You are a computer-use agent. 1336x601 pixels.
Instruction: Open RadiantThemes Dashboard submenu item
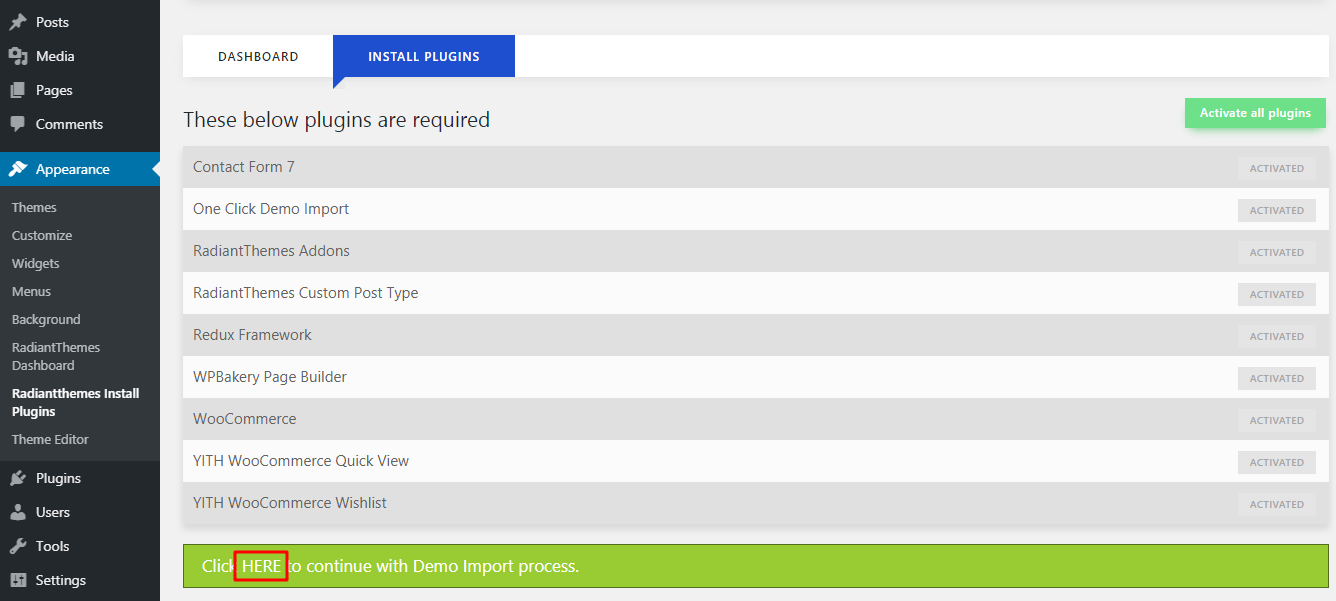[56, 356]
